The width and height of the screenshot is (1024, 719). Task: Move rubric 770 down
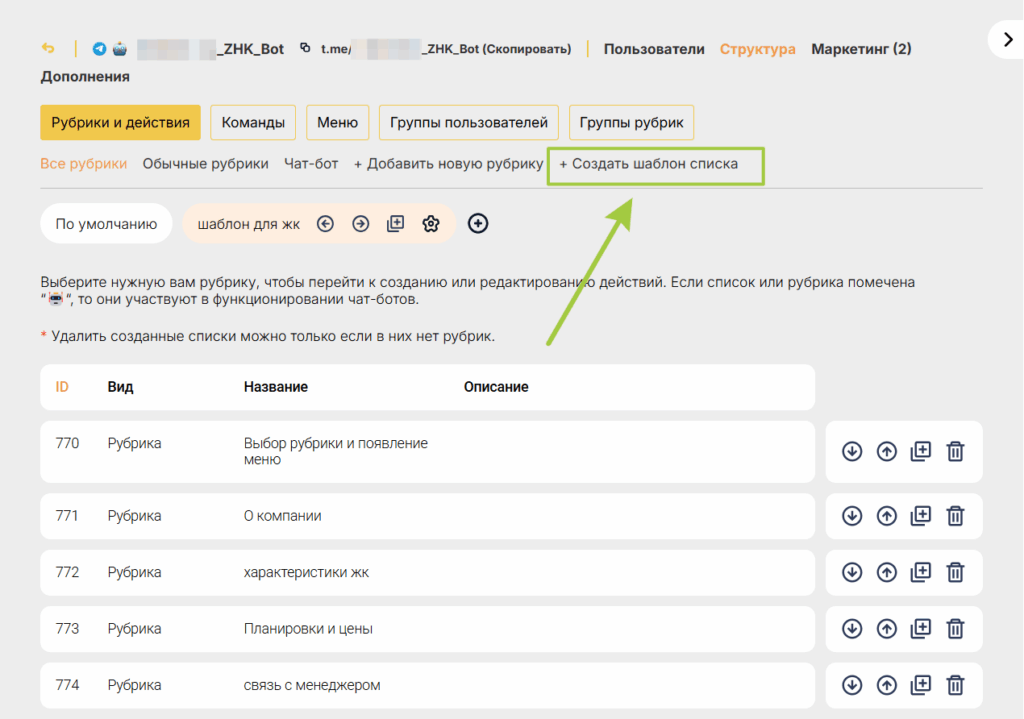click(x=852, y=451)
